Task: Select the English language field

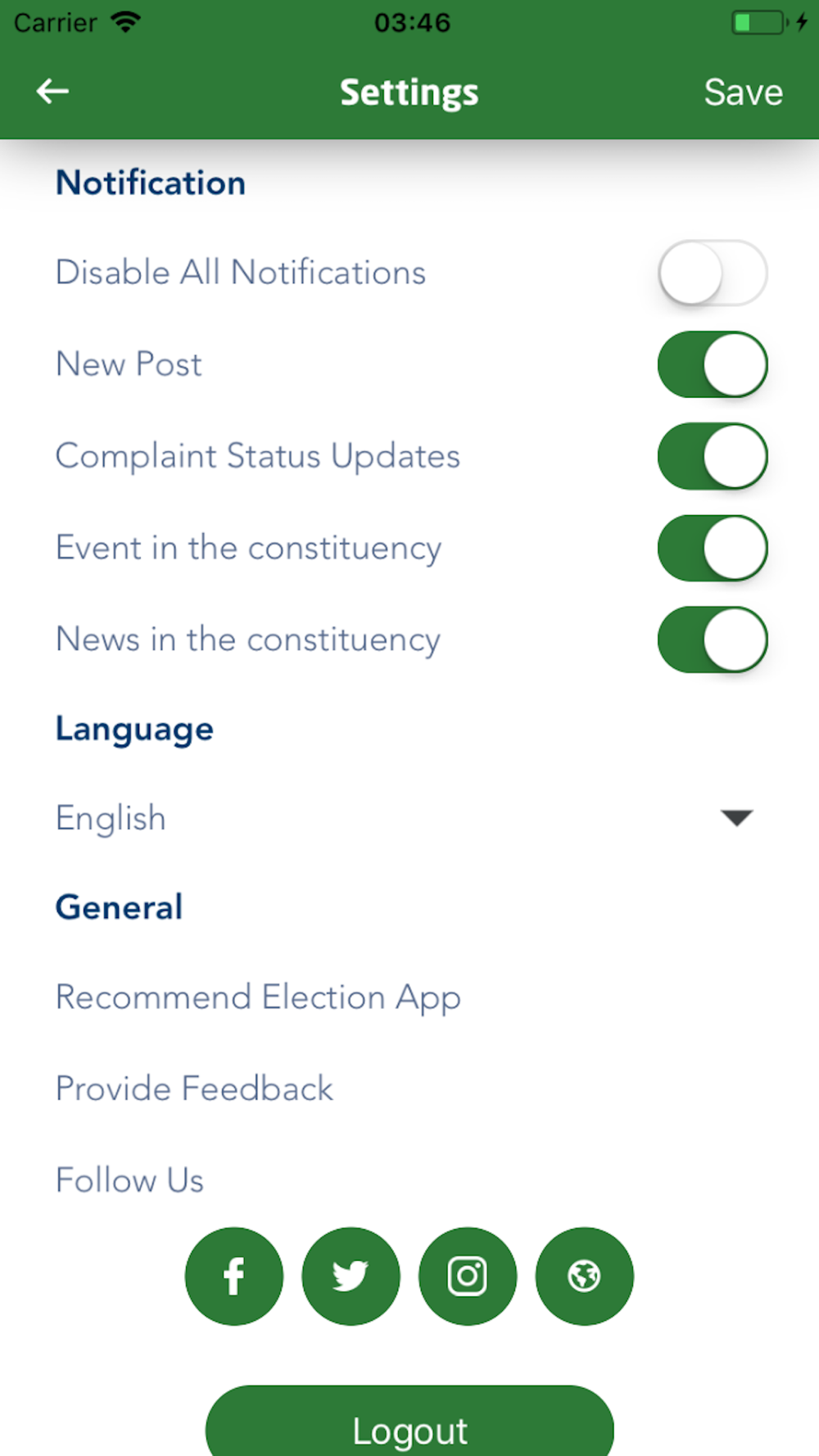Action: 111,818
